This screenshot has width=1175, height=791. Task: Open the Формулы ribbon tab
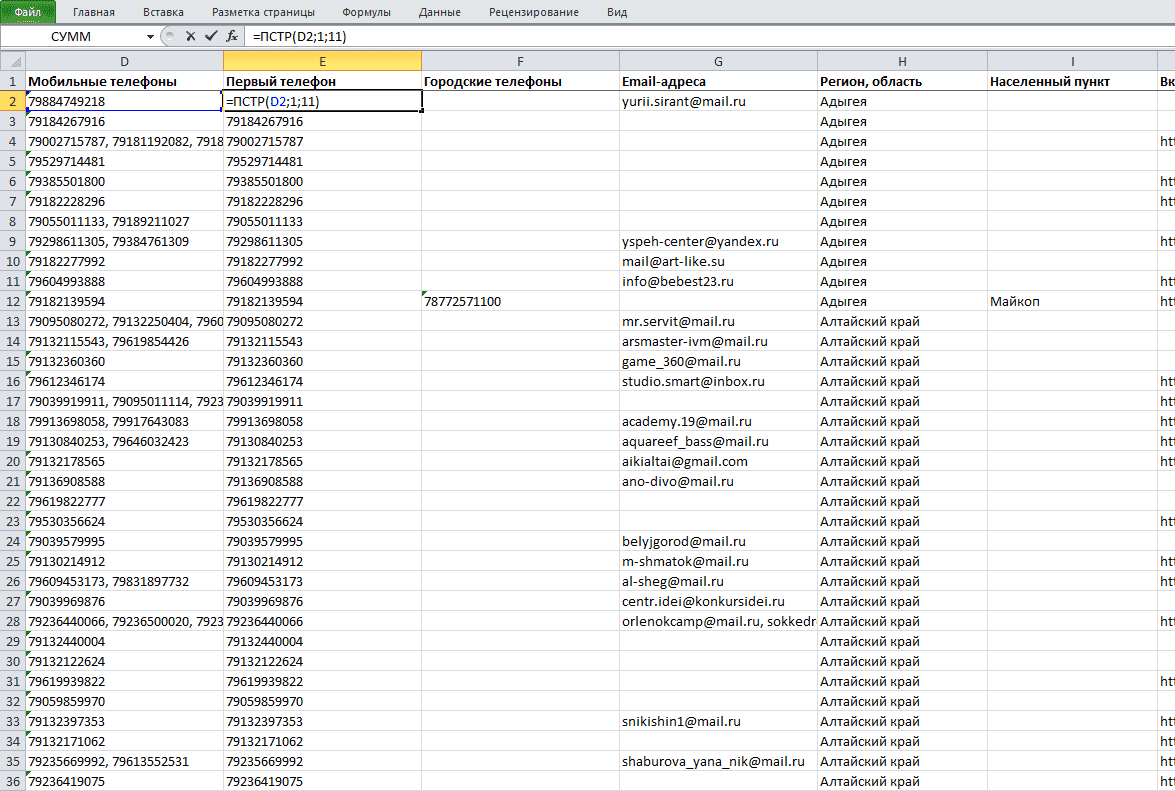(366, 12)
